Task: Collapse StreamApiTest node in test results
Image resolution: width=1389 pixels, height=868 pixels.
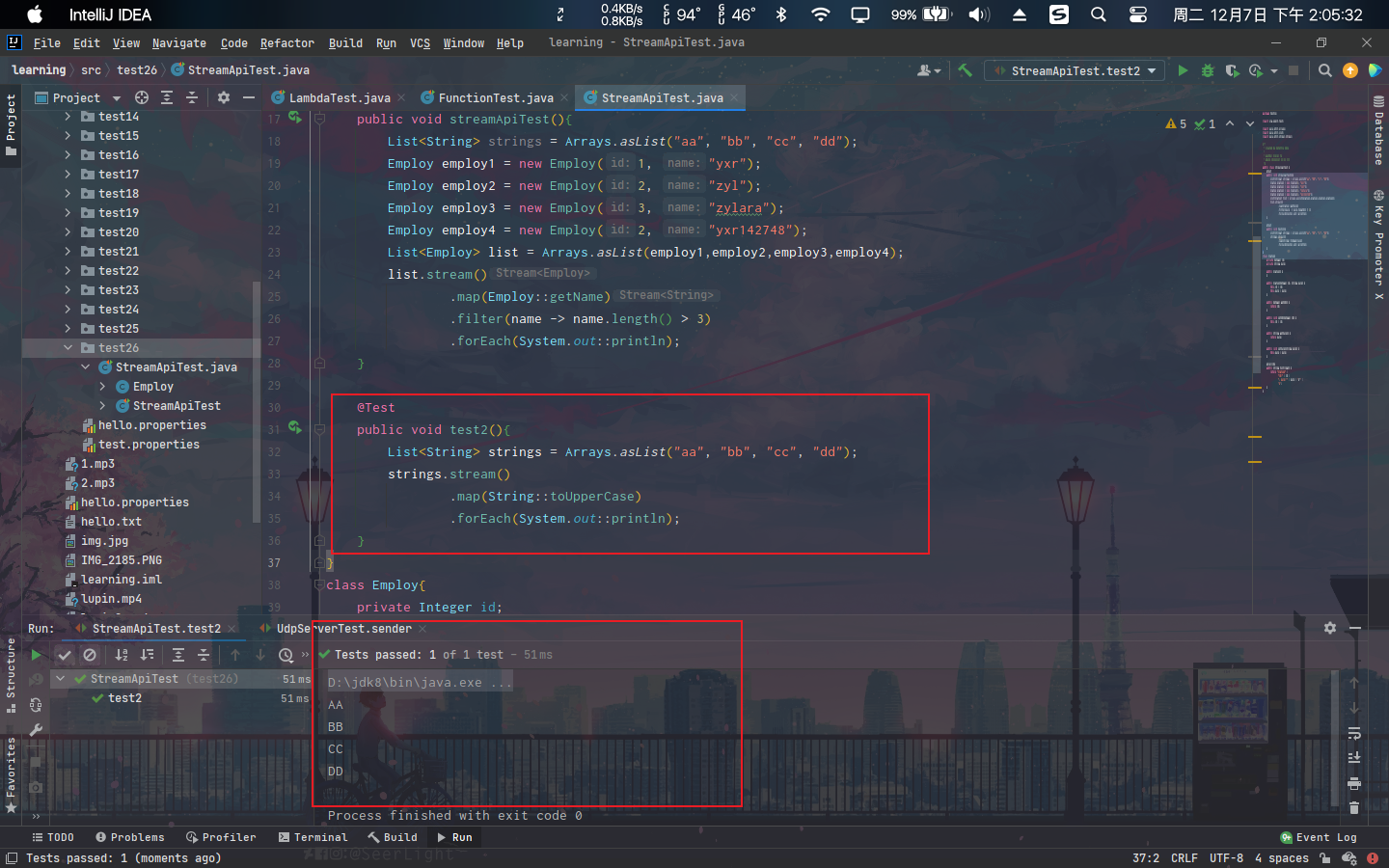Action: point(60,679)
